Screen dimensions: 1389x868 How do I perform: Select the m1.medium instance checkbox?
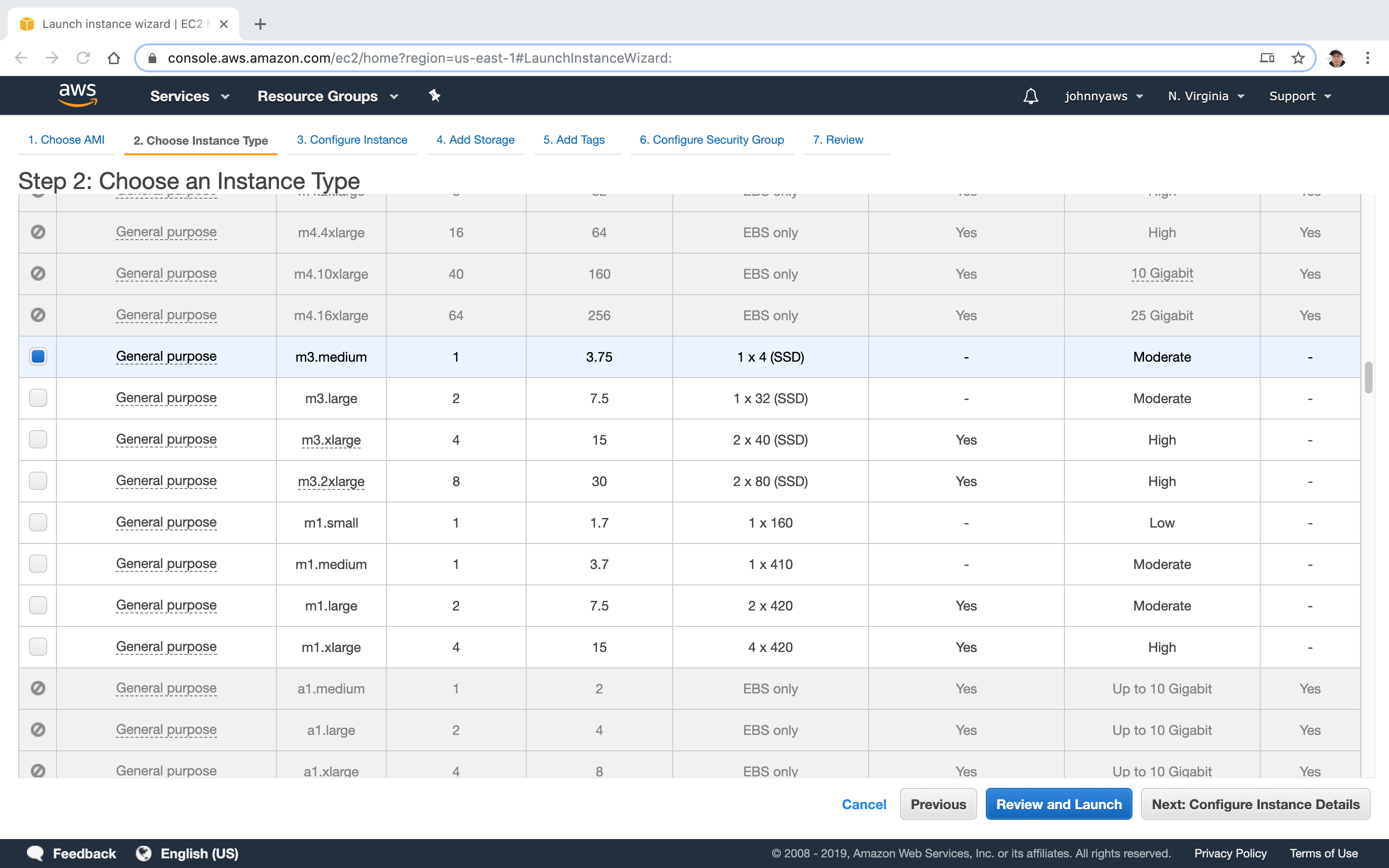[x=38, y=564]
